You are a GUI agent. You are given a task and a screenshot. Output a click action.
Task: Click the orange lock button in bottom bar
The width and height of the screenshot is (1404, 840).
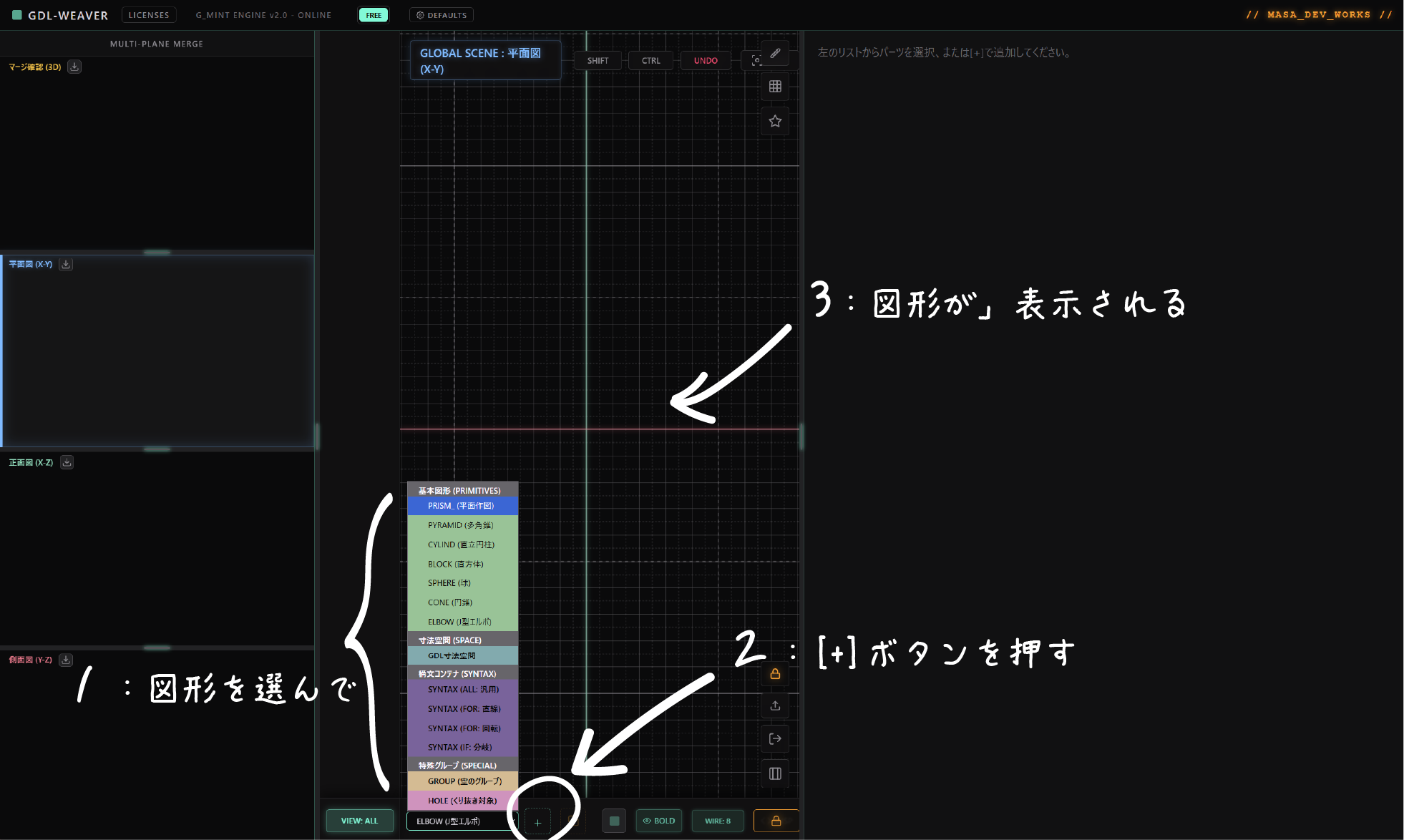click(x=776, y=821)
